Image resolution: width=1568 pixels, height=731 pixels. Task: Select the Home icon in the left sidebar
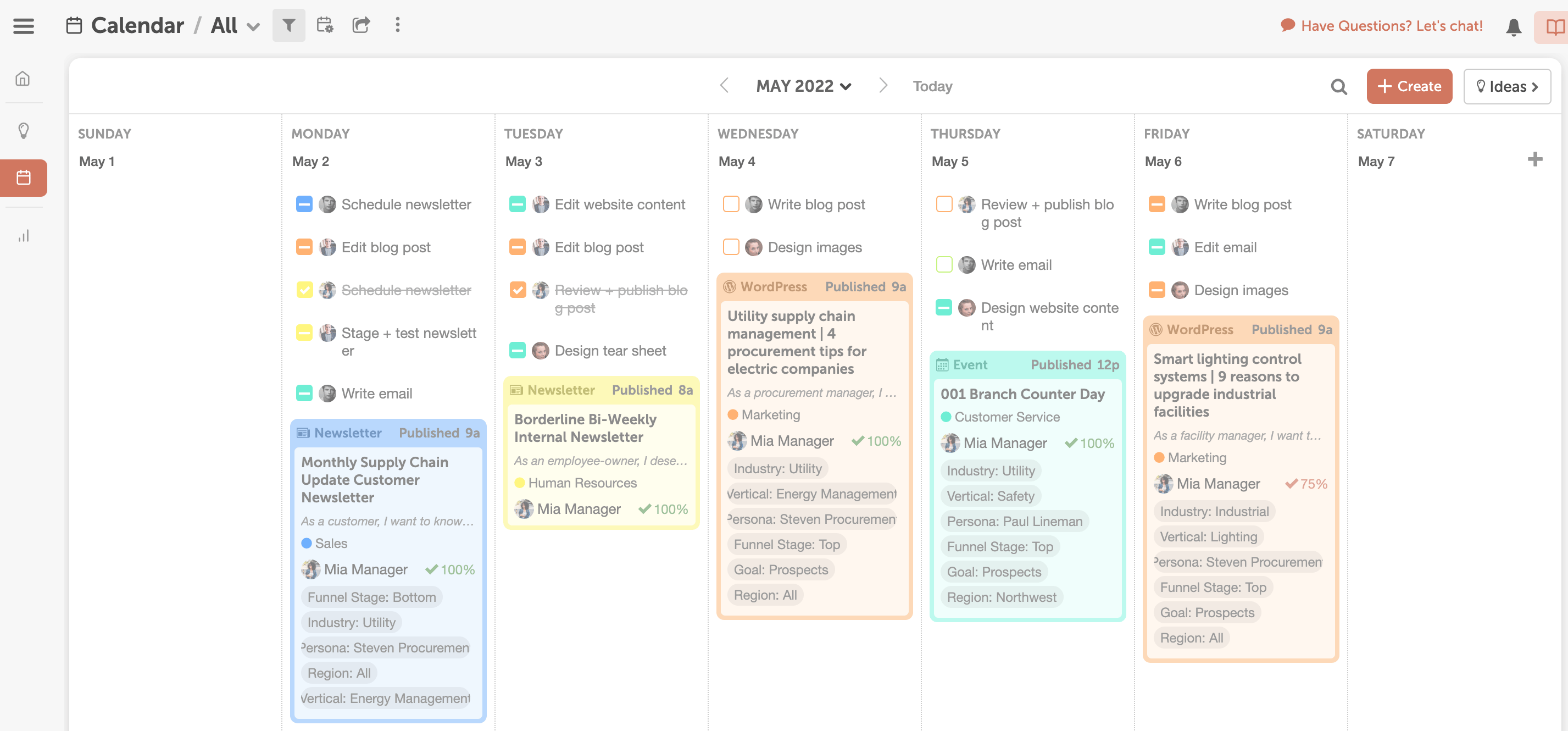click(x=23, y=78)
